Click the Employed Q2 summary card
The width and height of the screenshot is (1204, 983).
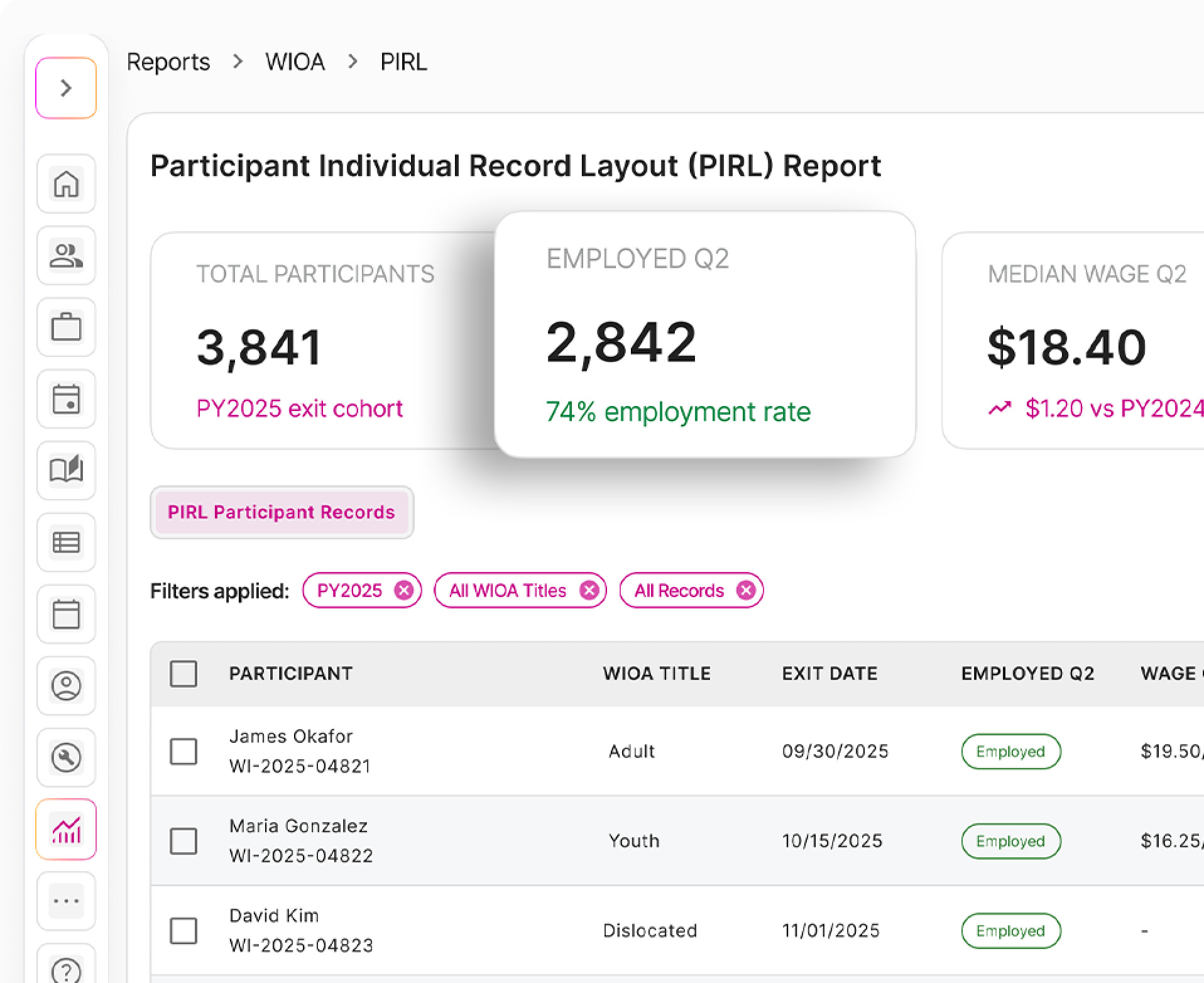coord(704,334)
